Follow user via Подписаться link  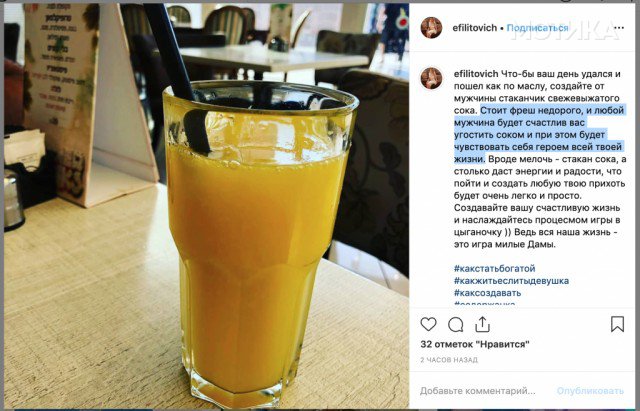click(x=537, y=28)
